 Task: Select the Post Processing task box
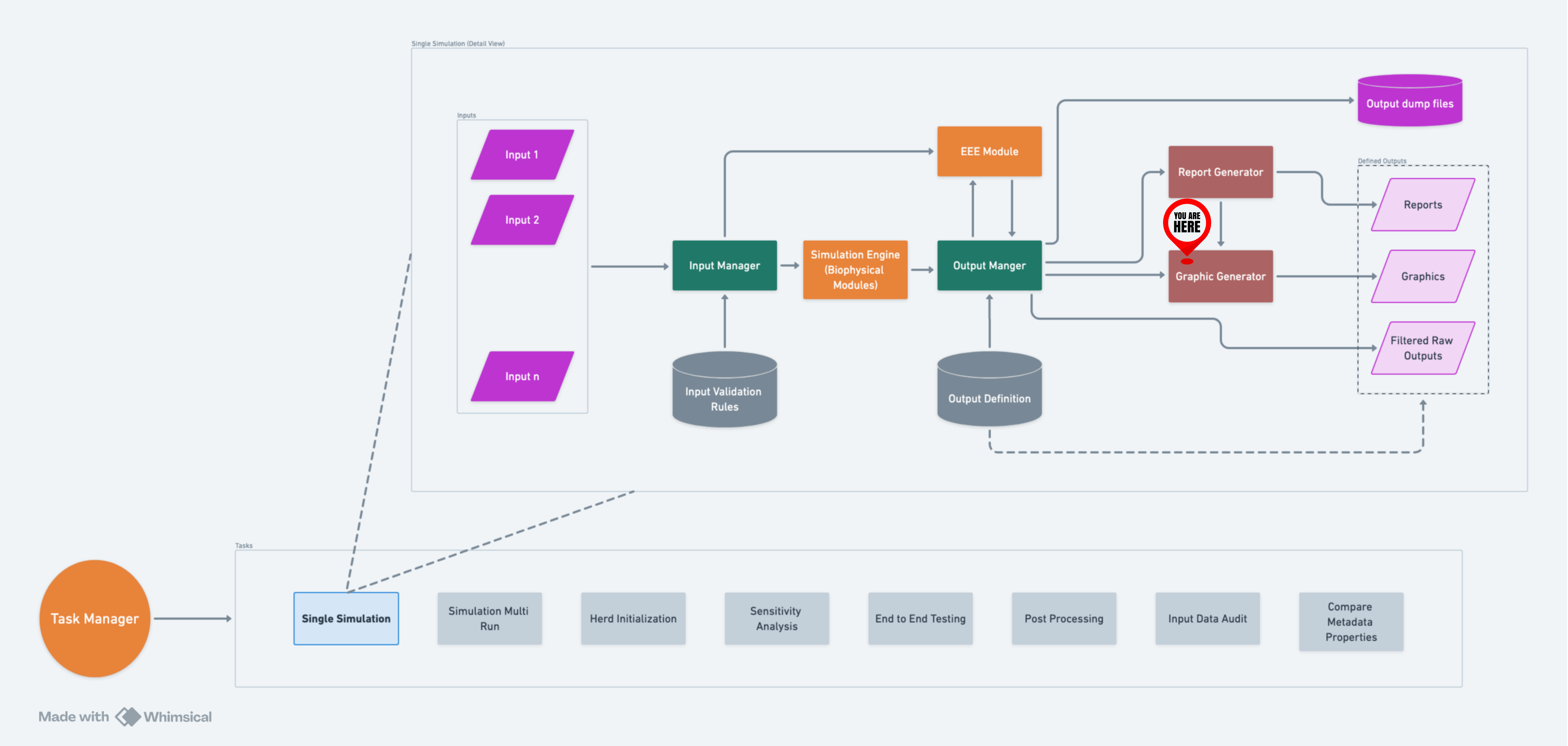pos(1064,618)
